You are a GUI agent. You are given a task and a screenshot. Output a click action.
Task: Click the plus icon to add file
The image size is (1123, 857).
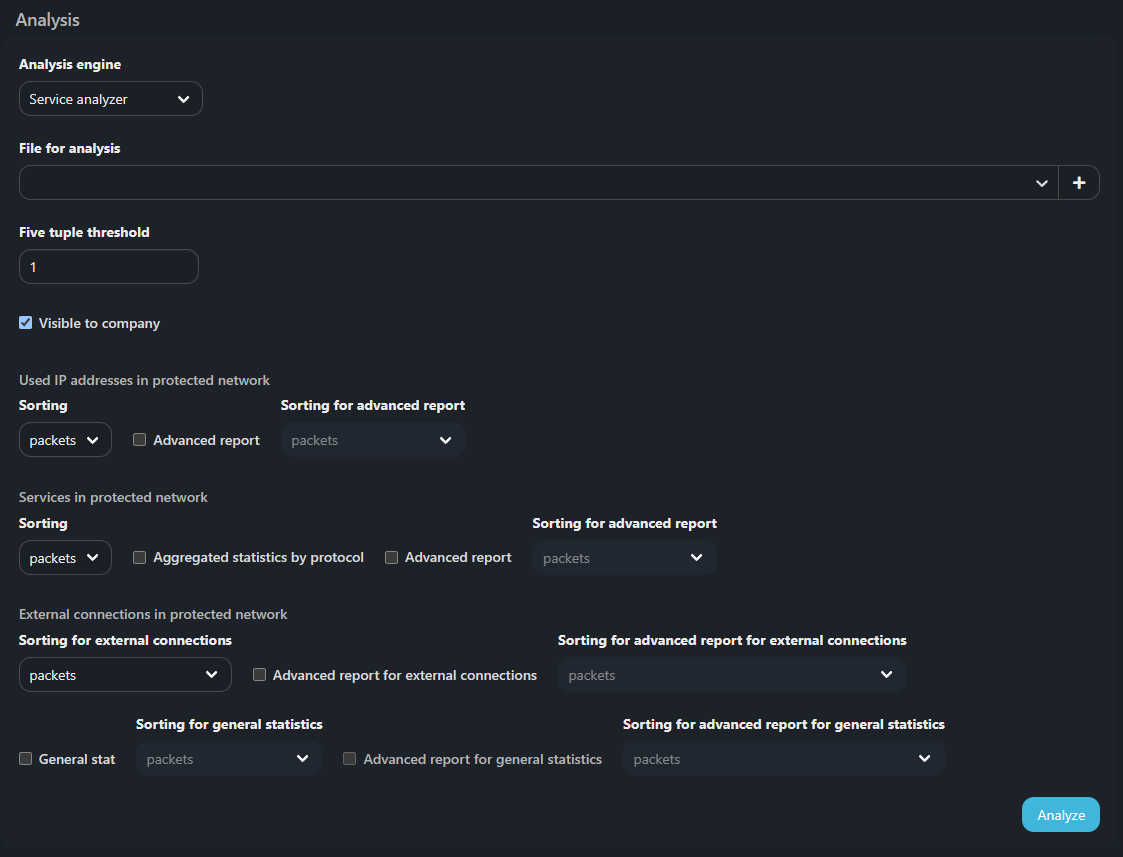1079,183
